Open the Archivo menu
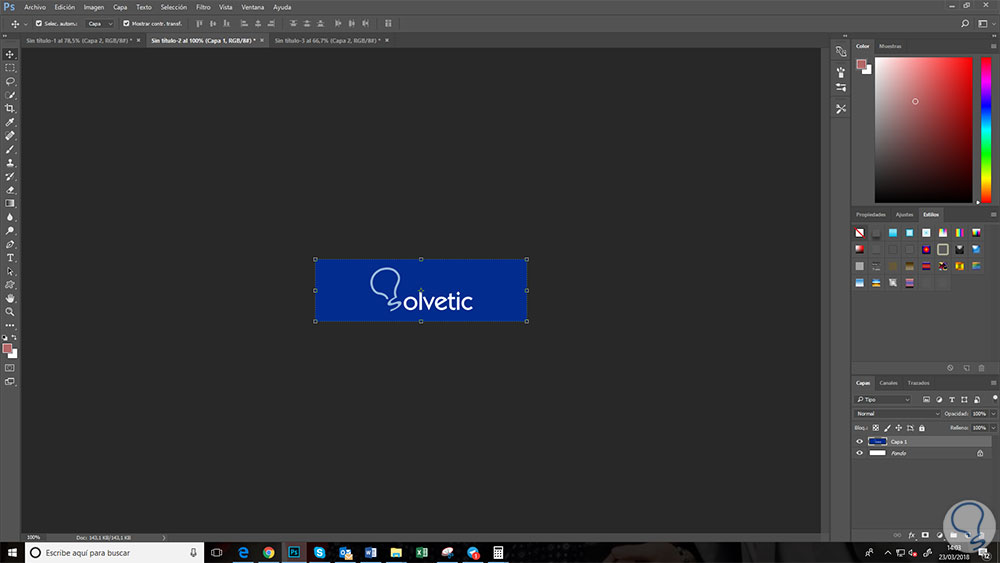This screenshot has height=563, width=1000. [x=35, y=7]
